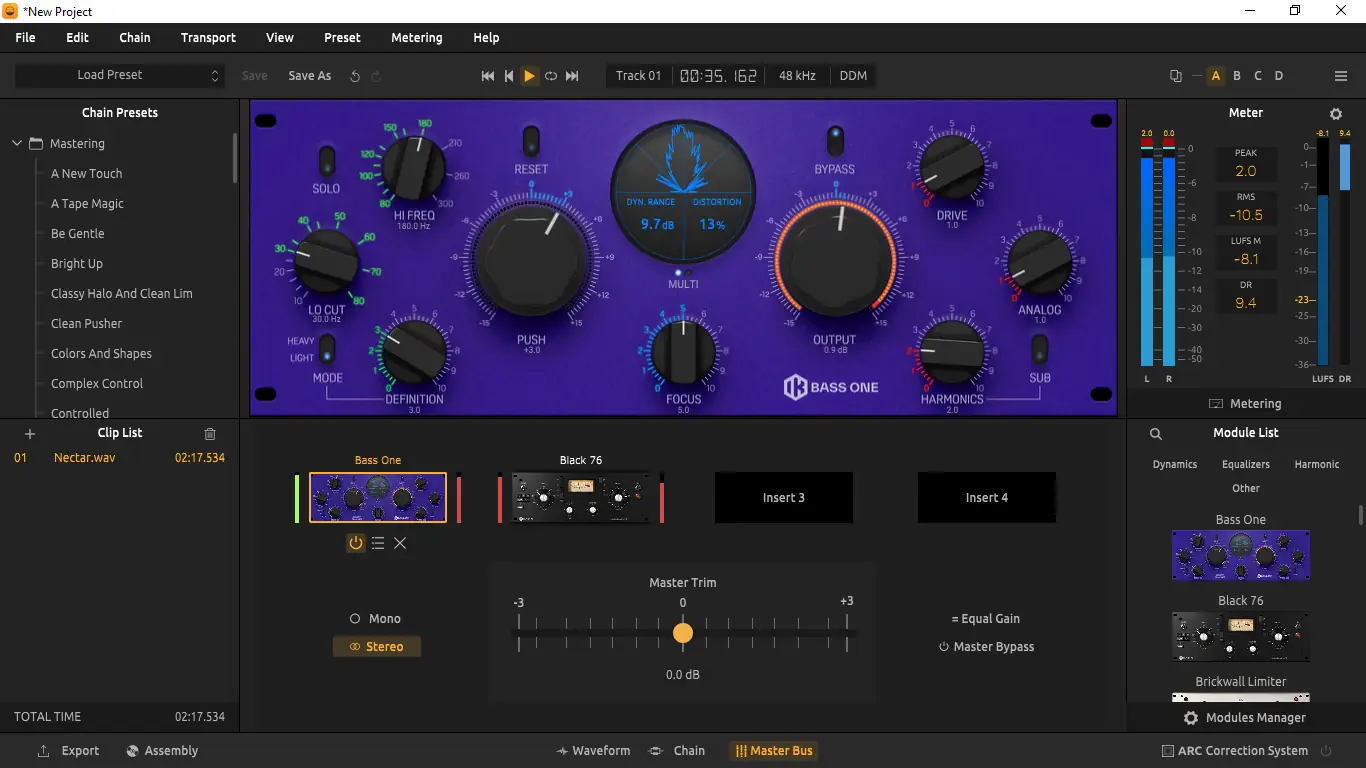Open the Metering menu
1366x768 pixels.
pos(416,38)
